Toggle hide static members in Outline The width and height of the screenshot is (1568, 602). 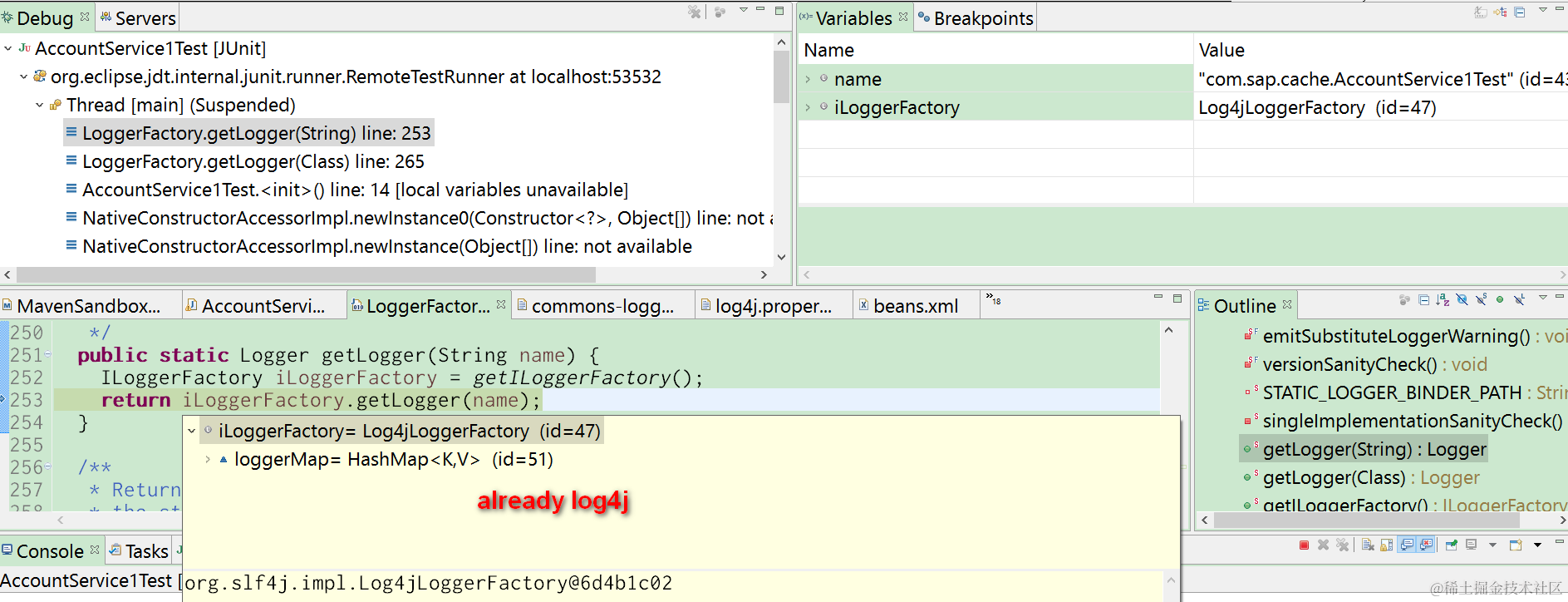click(1481, 300)
